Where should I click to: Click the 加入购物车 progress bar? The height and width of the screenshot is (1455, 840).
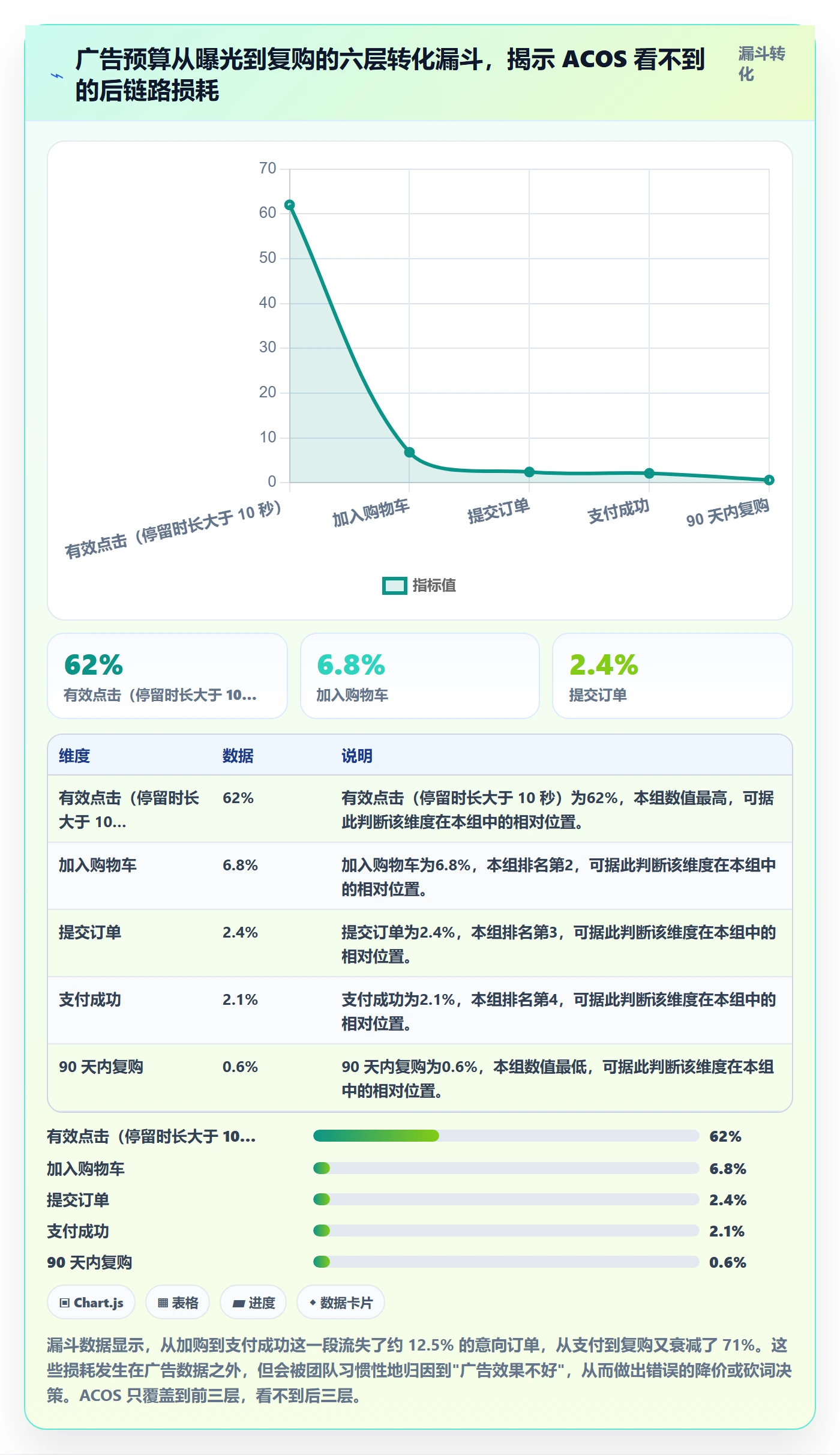click(506, 1168)
